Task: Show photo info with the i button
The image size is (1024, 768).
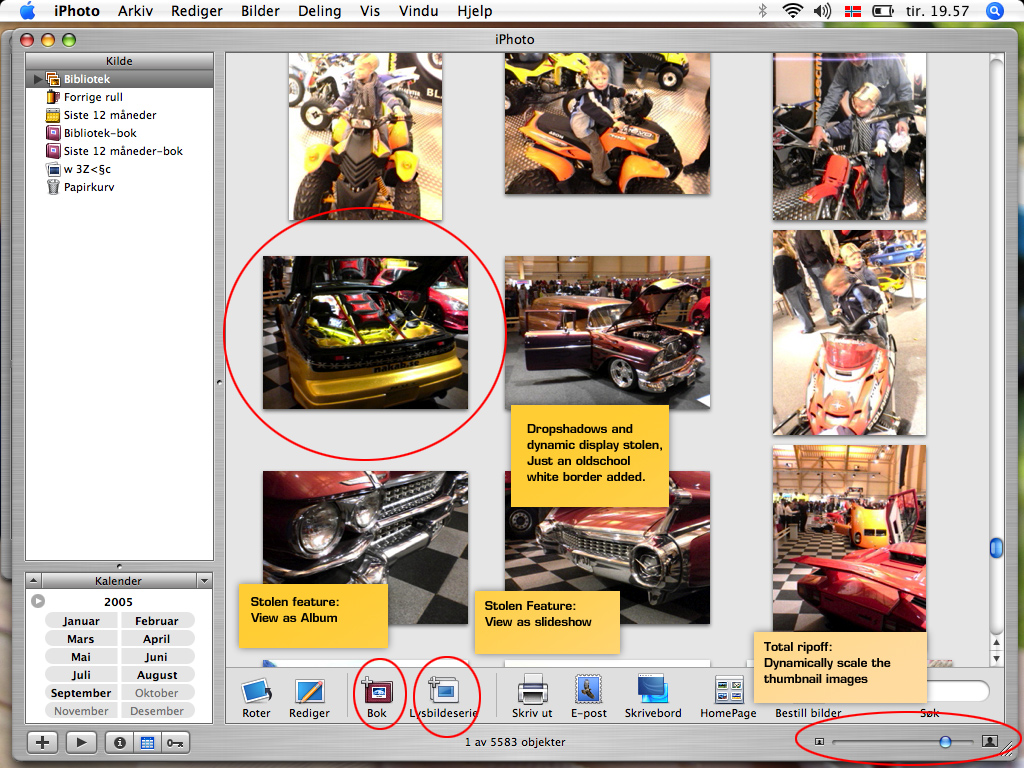Action: pos(120,743)
